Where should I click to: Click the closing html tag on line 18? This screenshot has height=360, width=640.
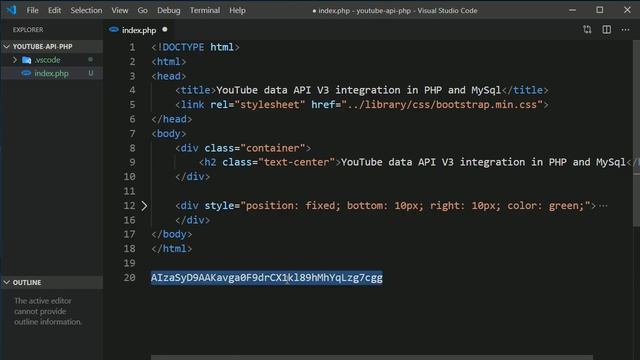coord(171,249)
